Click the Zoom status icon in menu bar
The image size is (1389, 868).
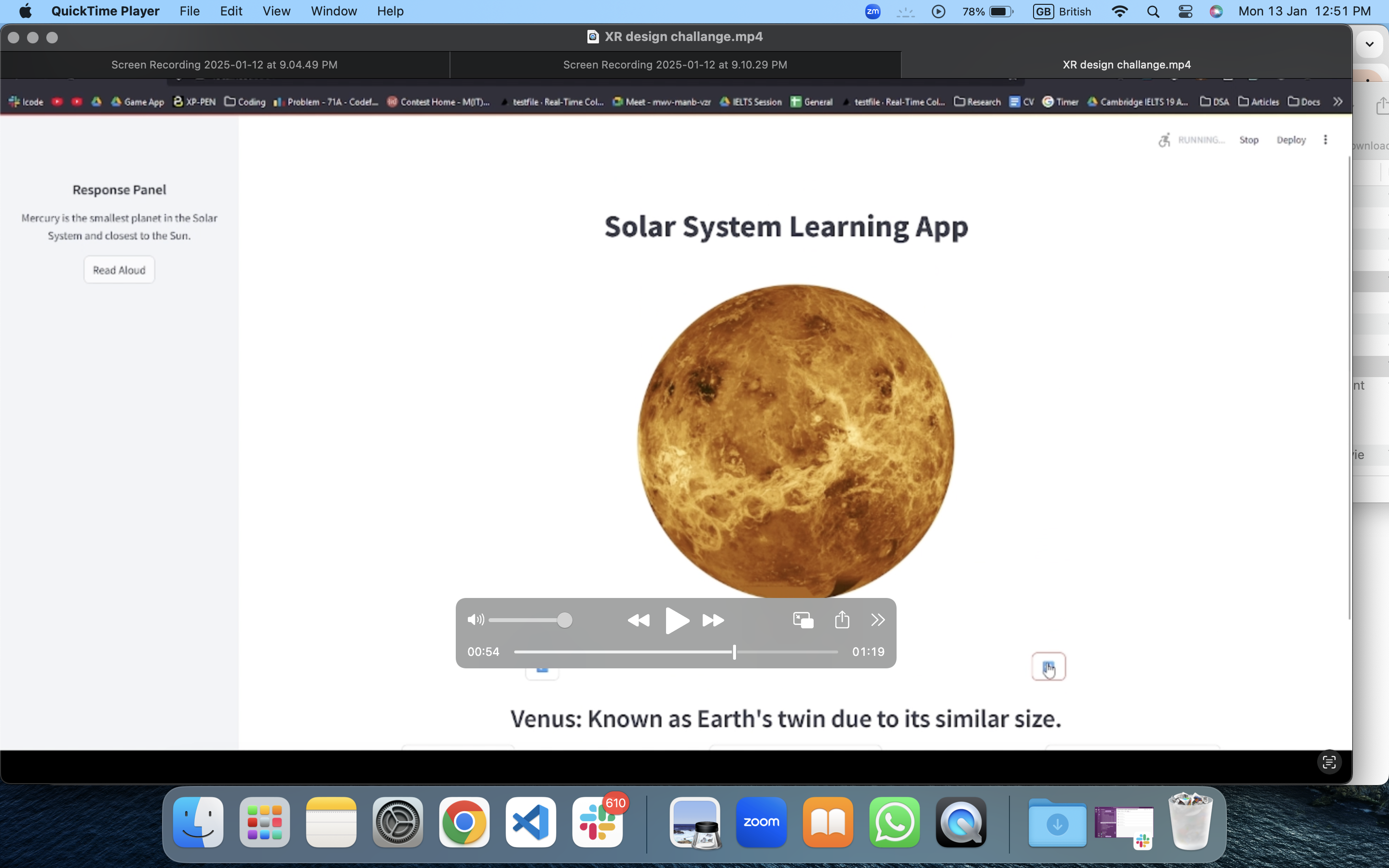(872, 12)
